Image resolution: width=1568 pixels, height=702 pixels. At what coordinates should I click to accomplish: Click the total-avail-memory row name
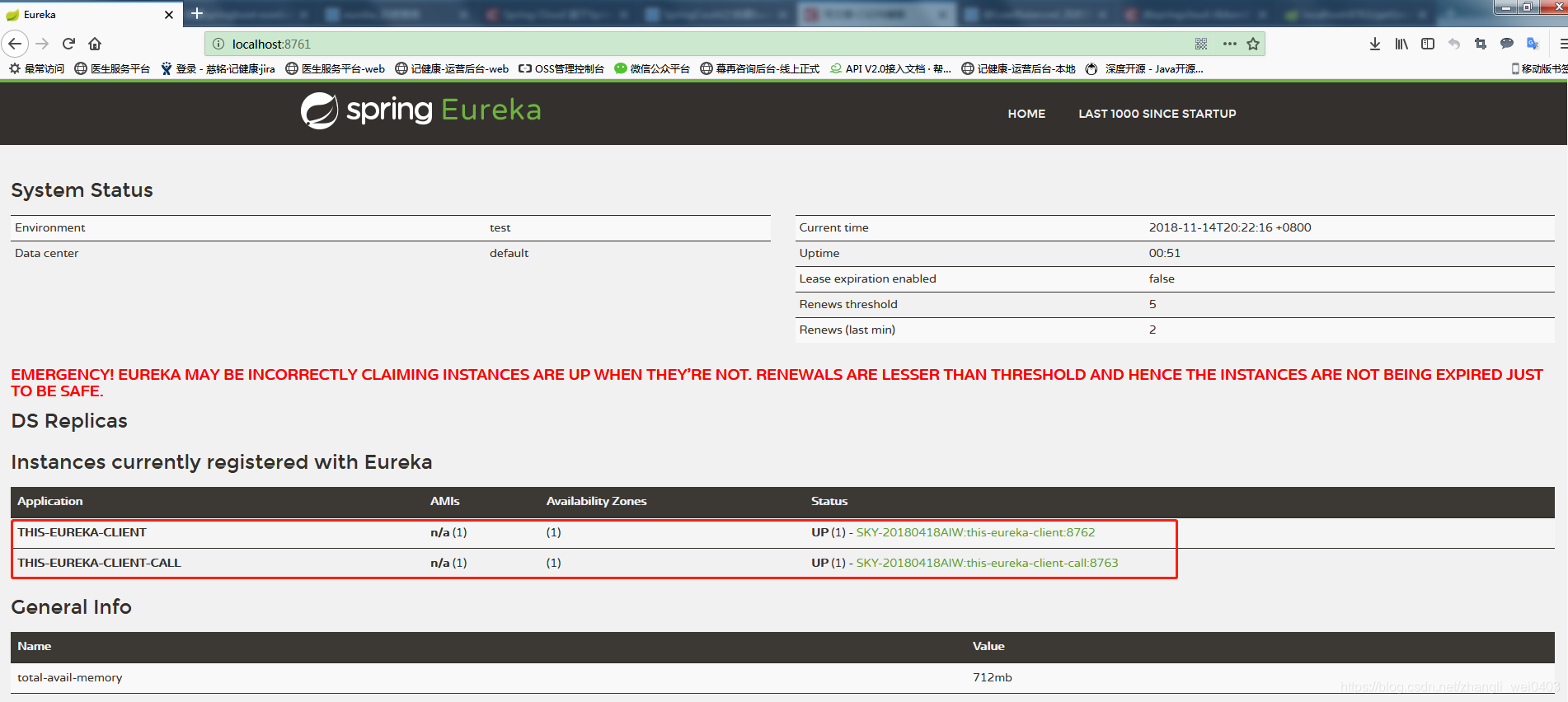[x=70, y=677]
